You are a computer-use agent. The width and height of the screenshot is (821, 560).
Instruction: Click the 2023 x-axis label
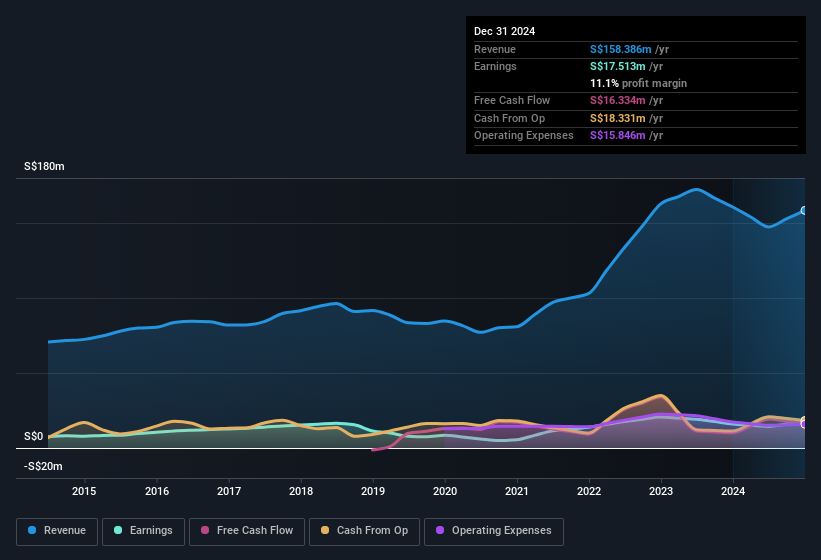(661, 491)
